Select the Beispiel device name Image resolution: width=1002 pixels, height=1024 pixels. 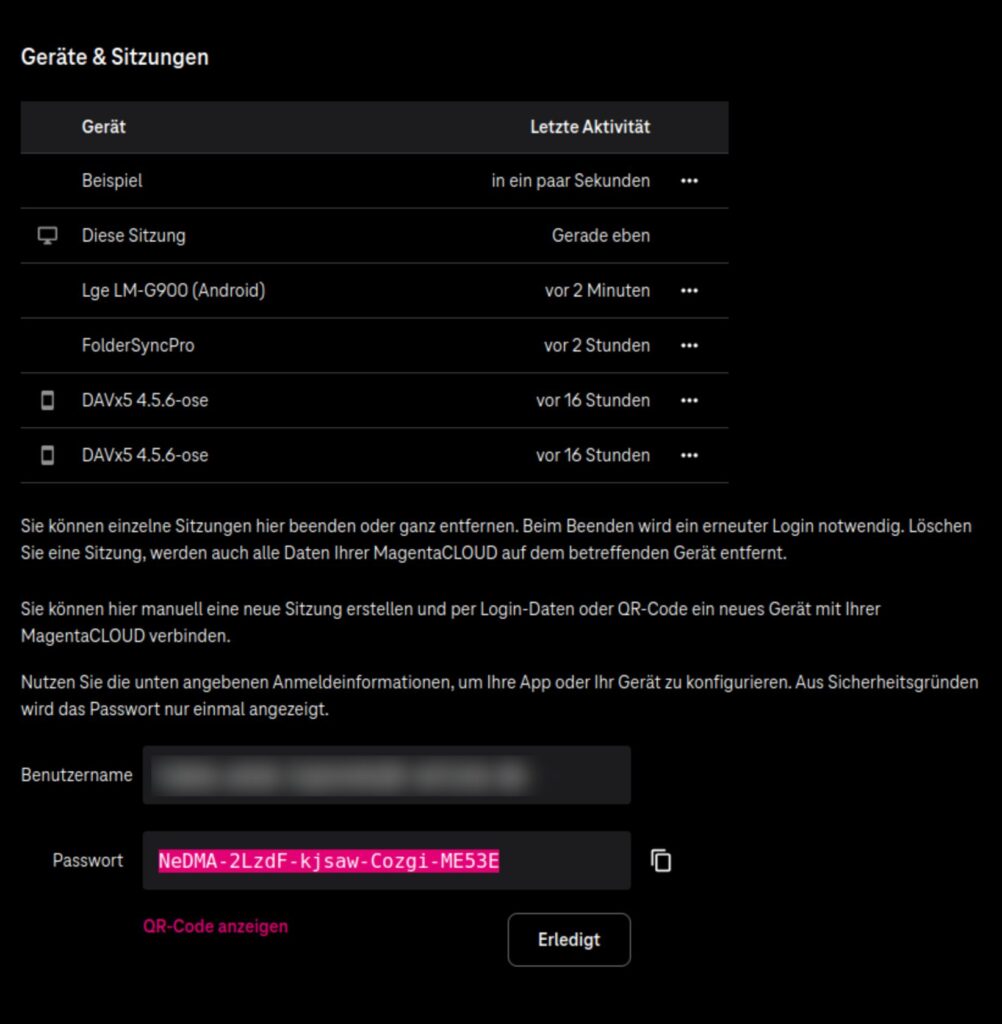[112, 181]
